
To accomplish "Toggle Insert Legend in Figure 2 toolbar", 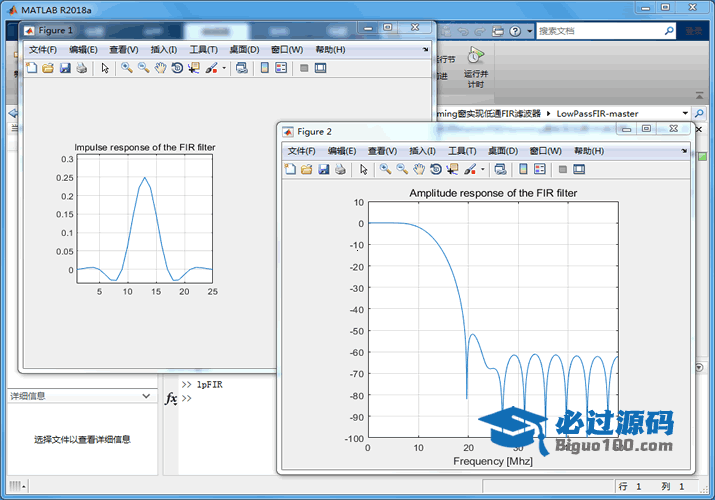I will point(541,169).
